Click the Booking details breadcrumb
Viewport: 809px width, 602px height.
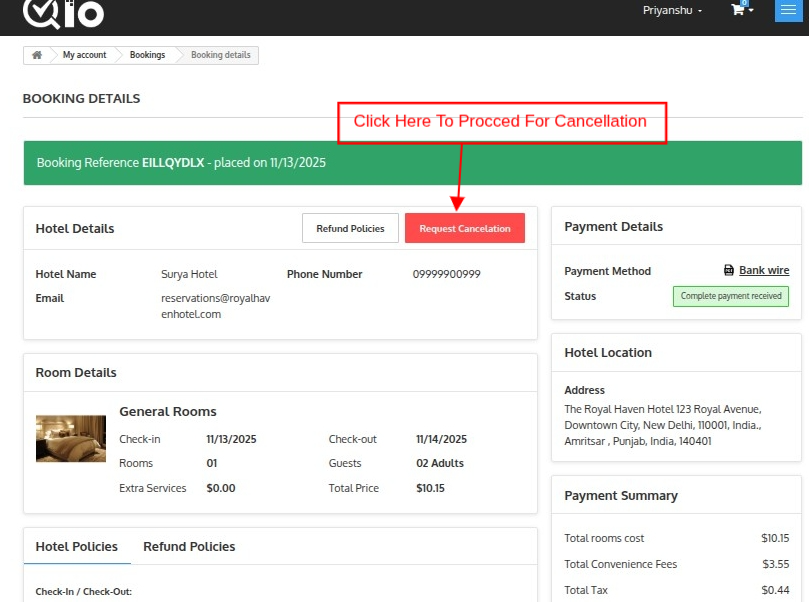221,55
